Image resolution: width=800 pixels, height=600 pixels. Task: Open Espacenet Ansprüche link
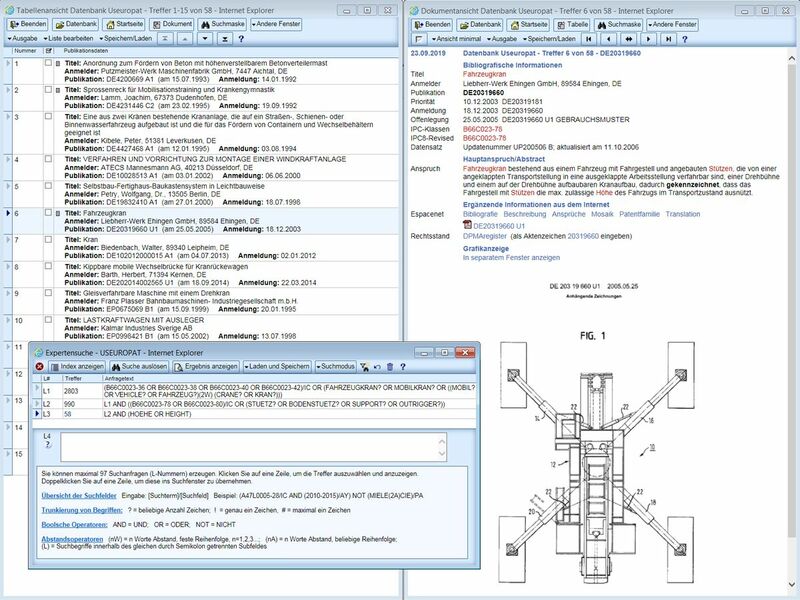[568, 214]
